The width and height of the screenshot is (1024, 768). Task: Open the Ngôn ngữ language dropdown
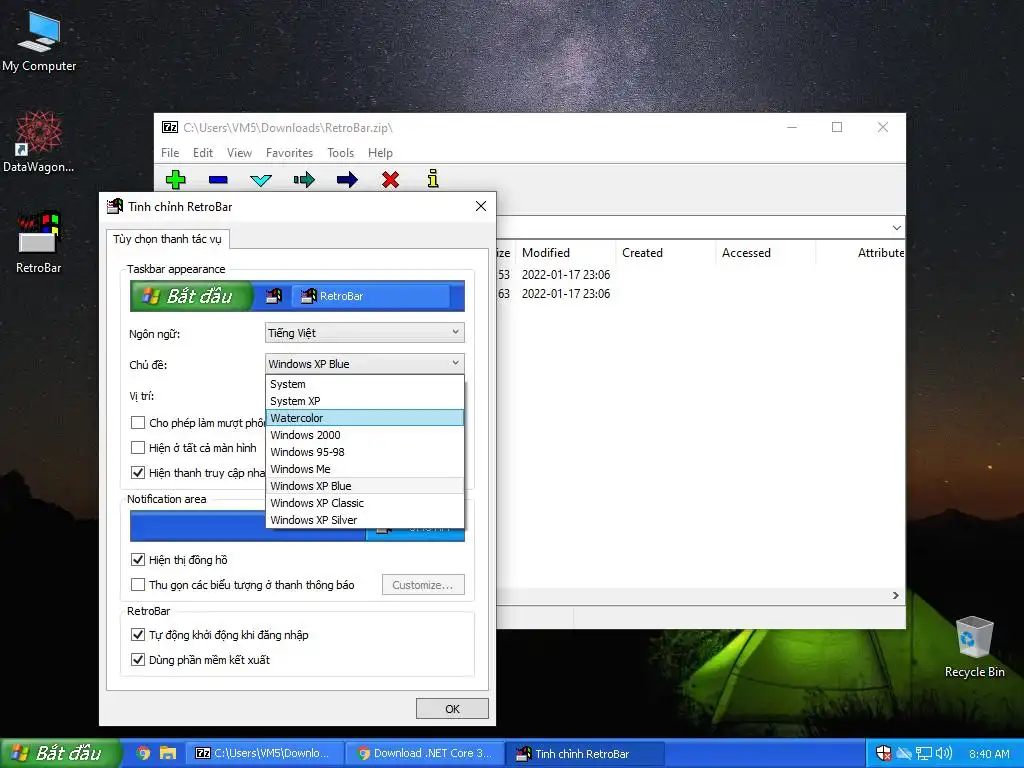point(365,332)
